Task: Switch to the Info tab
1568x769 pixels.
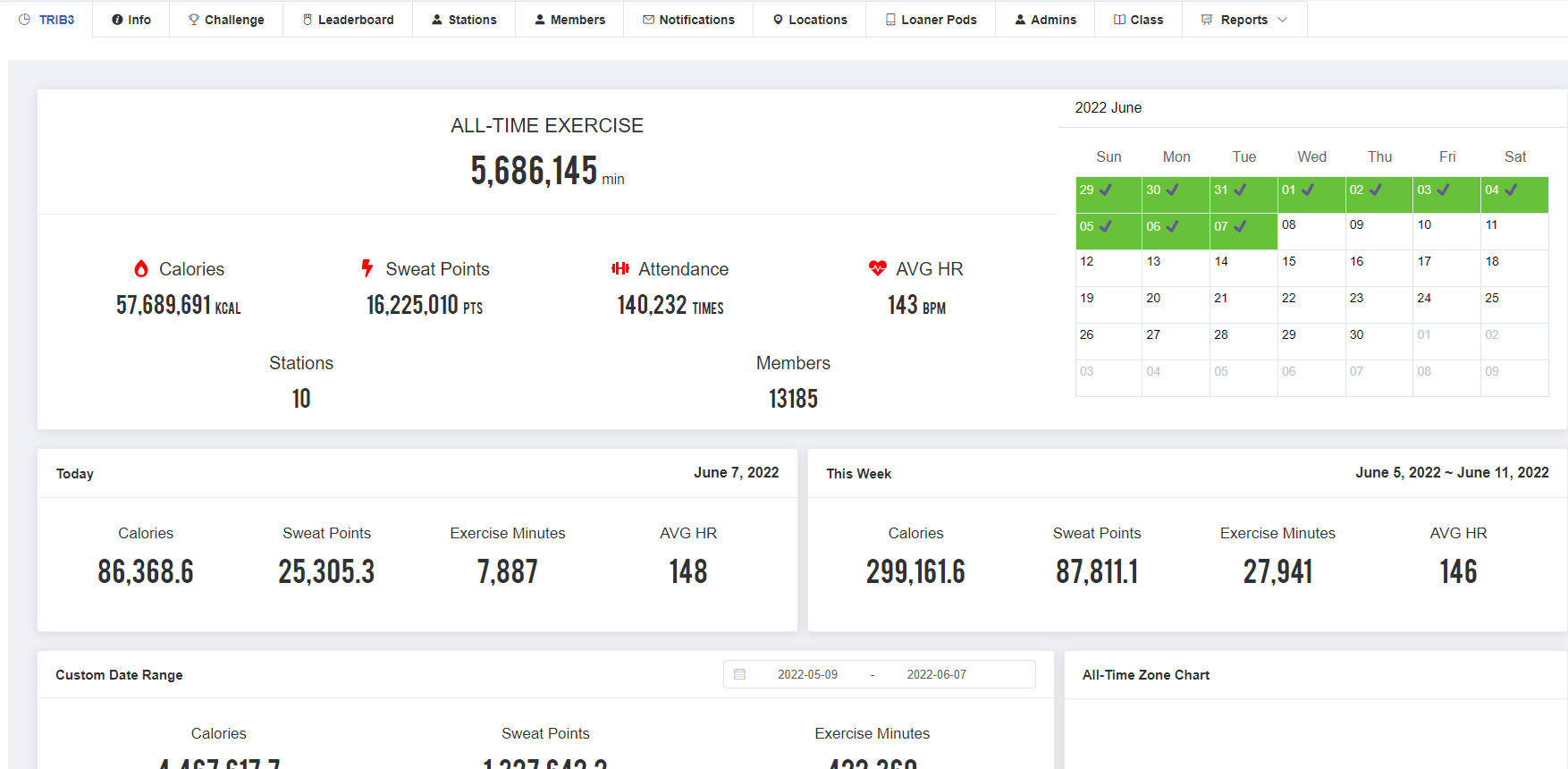Action: [131, 20]
